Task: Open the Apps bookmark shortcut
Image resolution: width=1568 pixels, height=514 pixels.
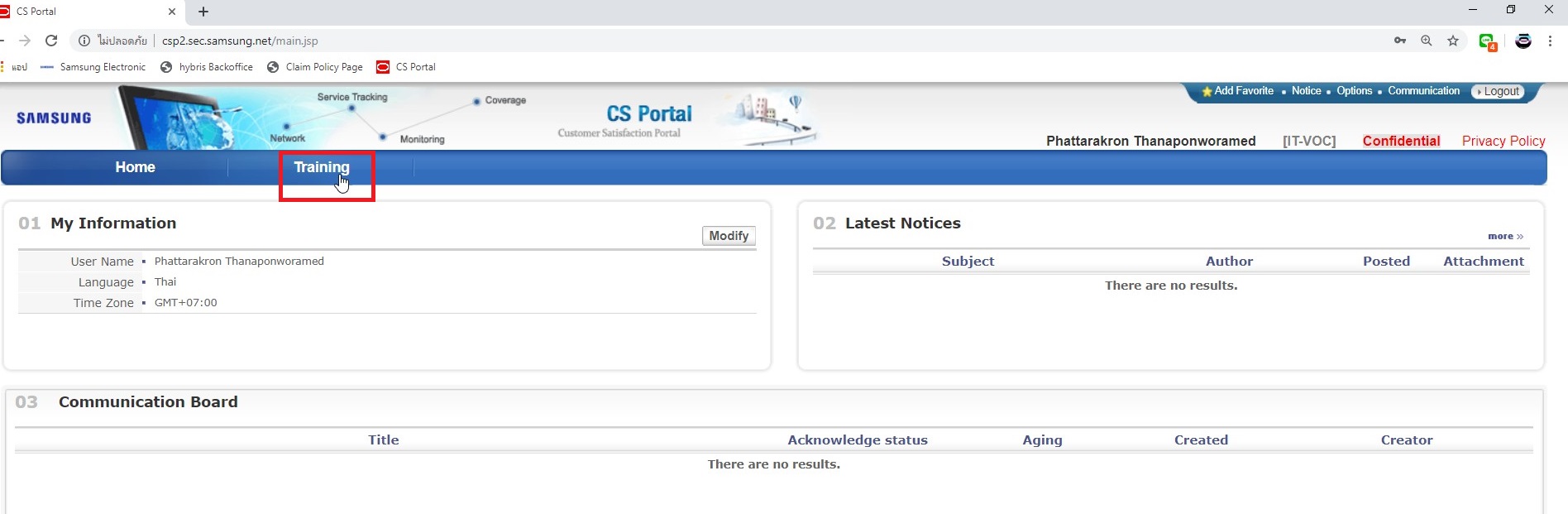Action: click(x=15, y=67)
